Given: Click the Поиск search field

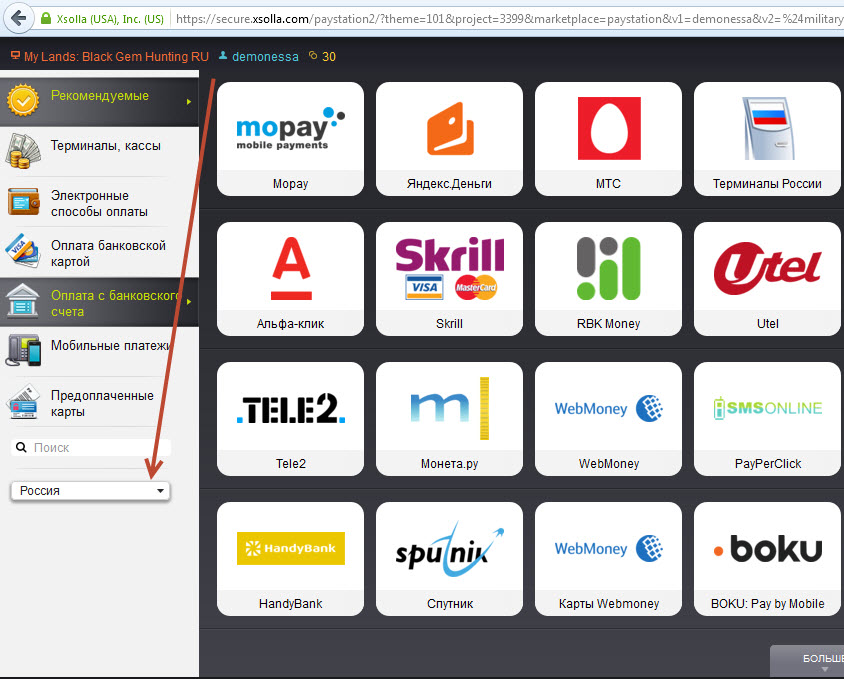Looking at the screenshot, I should tap(90, 447).
